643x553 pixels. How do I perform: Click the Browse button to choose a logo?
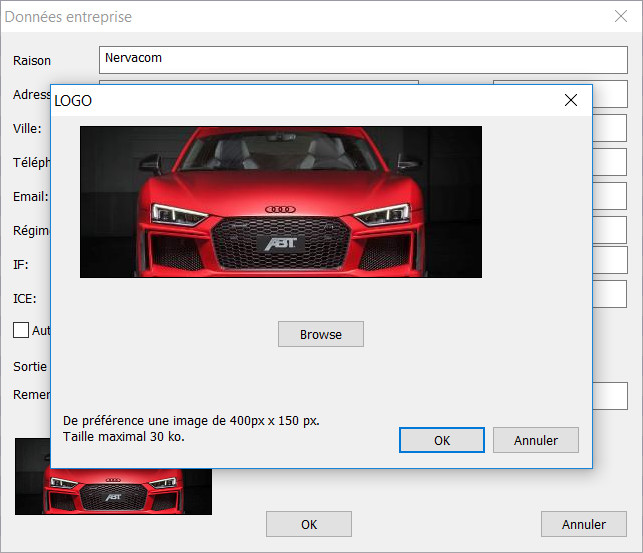tap(320, 334)
